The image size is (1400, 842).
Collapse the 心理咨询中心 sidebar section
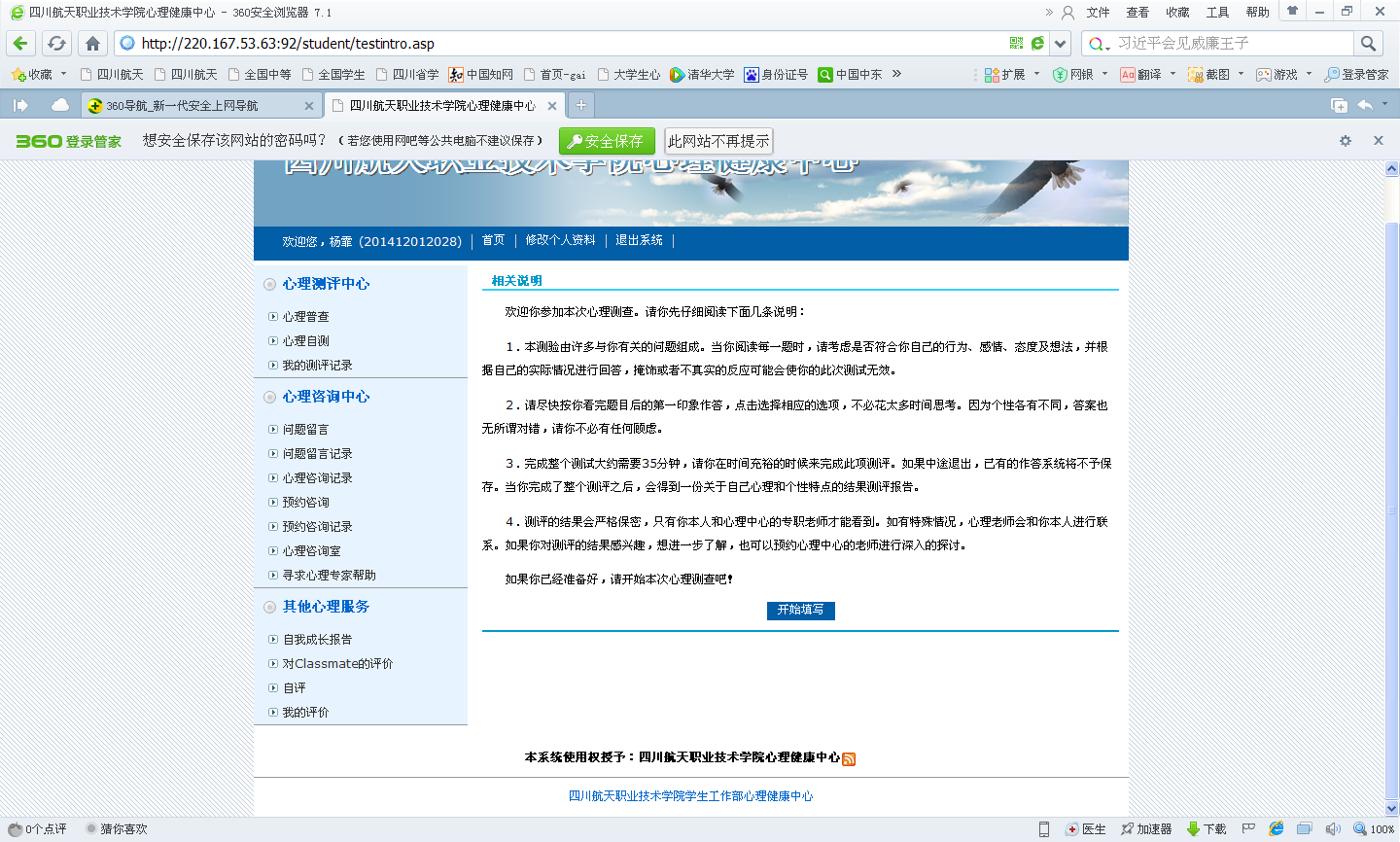point(270,398)
